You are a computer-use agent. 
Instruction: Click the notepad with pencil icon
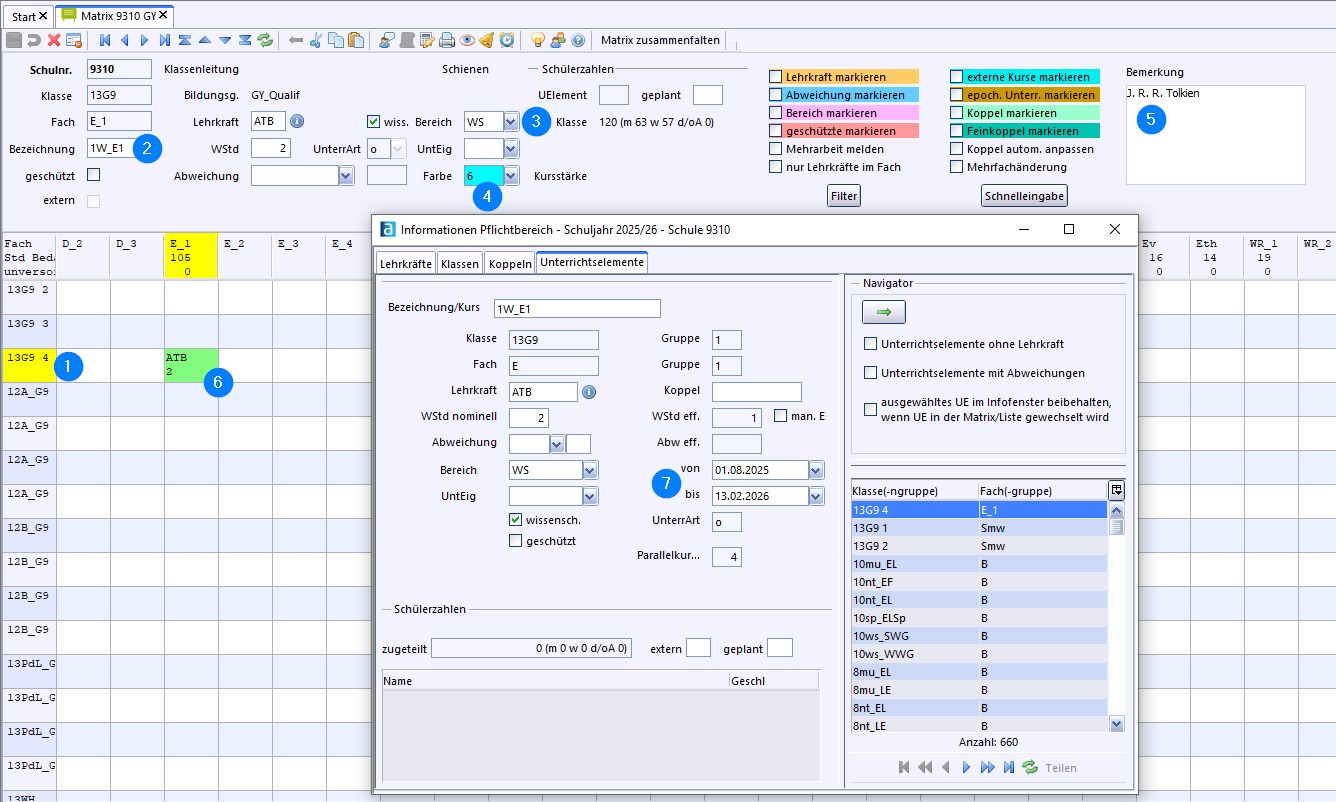(427, 40)
